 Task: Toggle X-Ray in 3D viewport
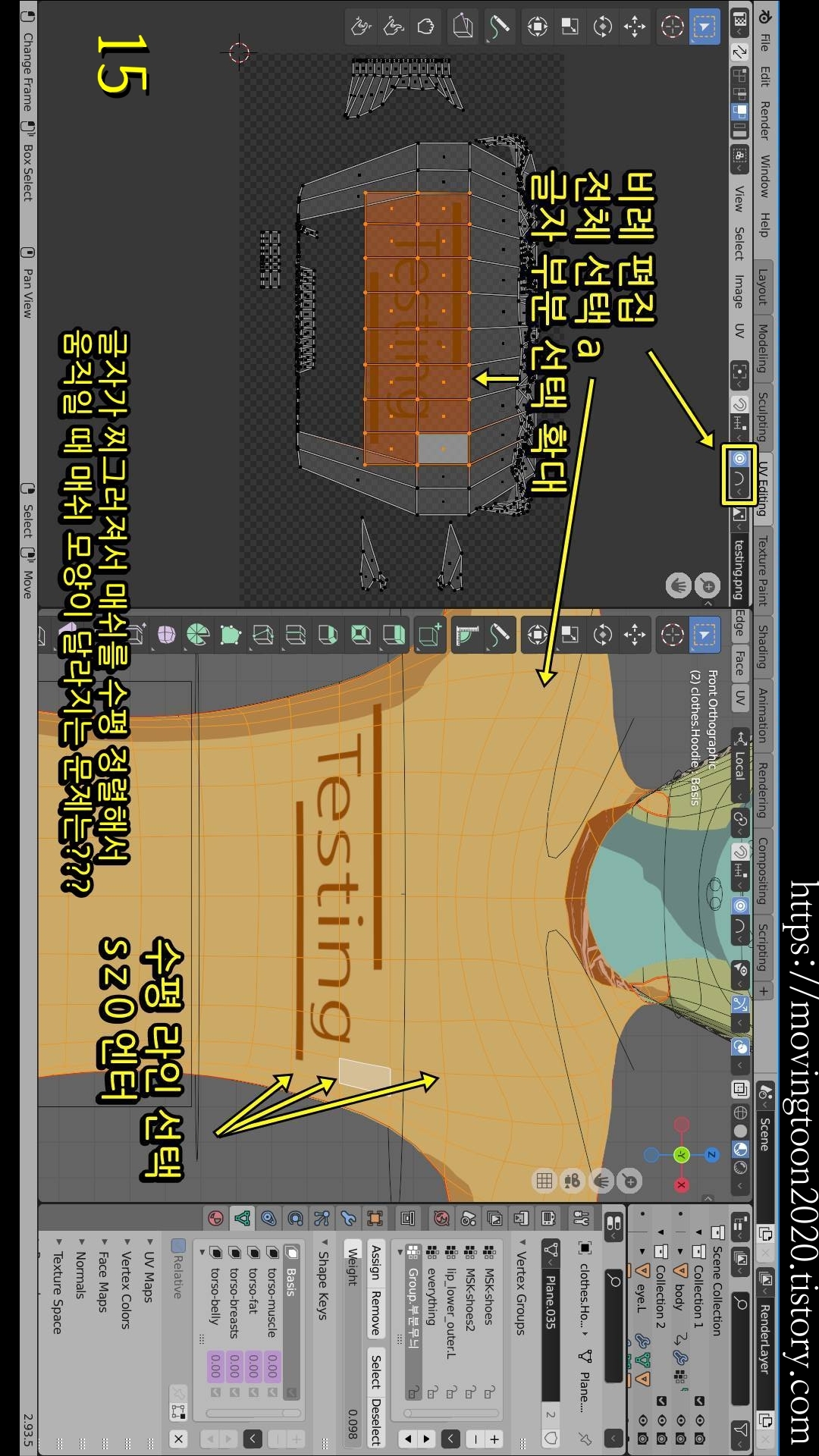pyautogui.click(x=740, y=1090)
